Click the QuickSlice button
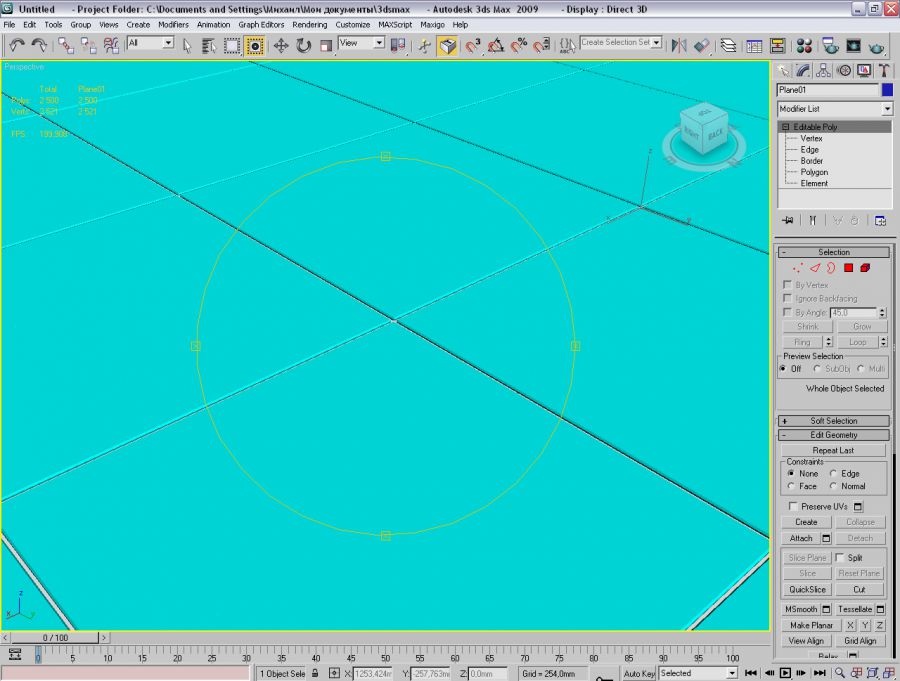 pos(807,589)
